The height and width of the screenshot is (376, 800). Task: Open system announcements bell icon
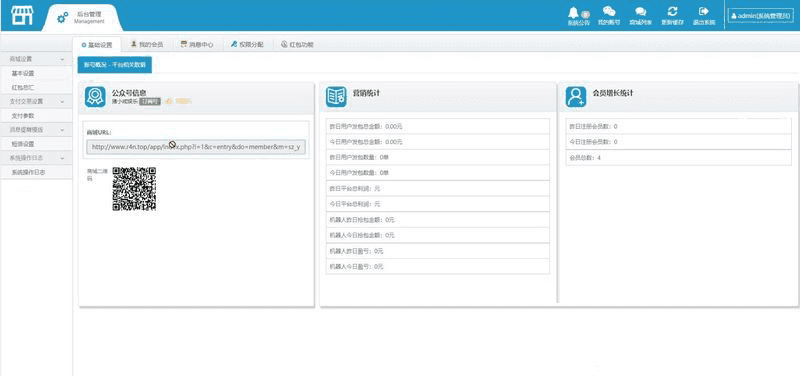click(578, 16)
